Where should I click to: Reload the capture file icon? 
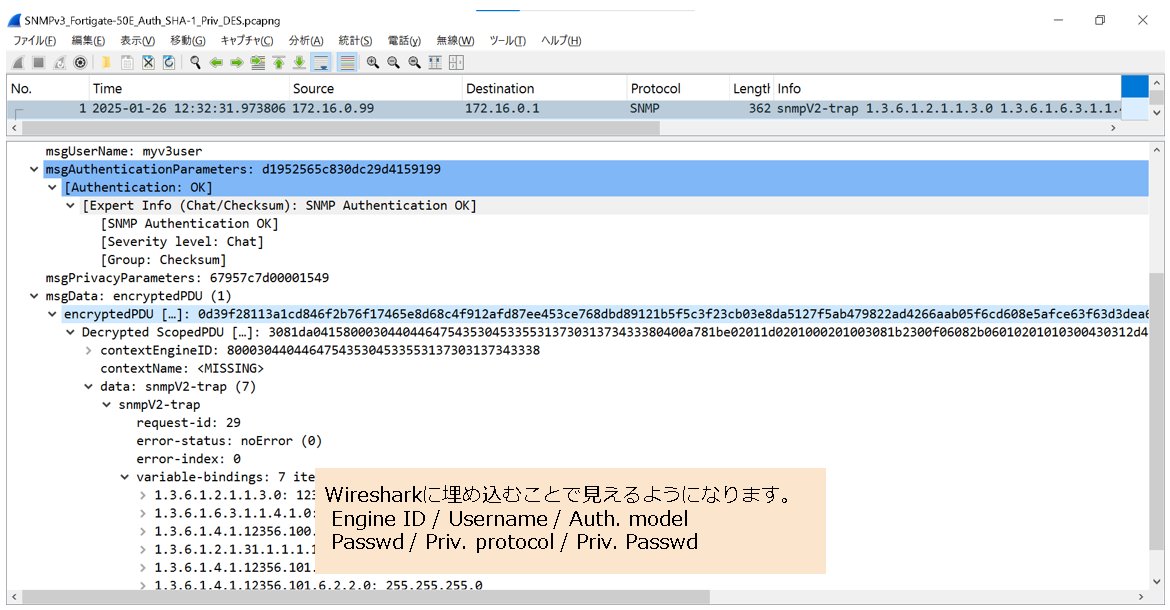169,63
